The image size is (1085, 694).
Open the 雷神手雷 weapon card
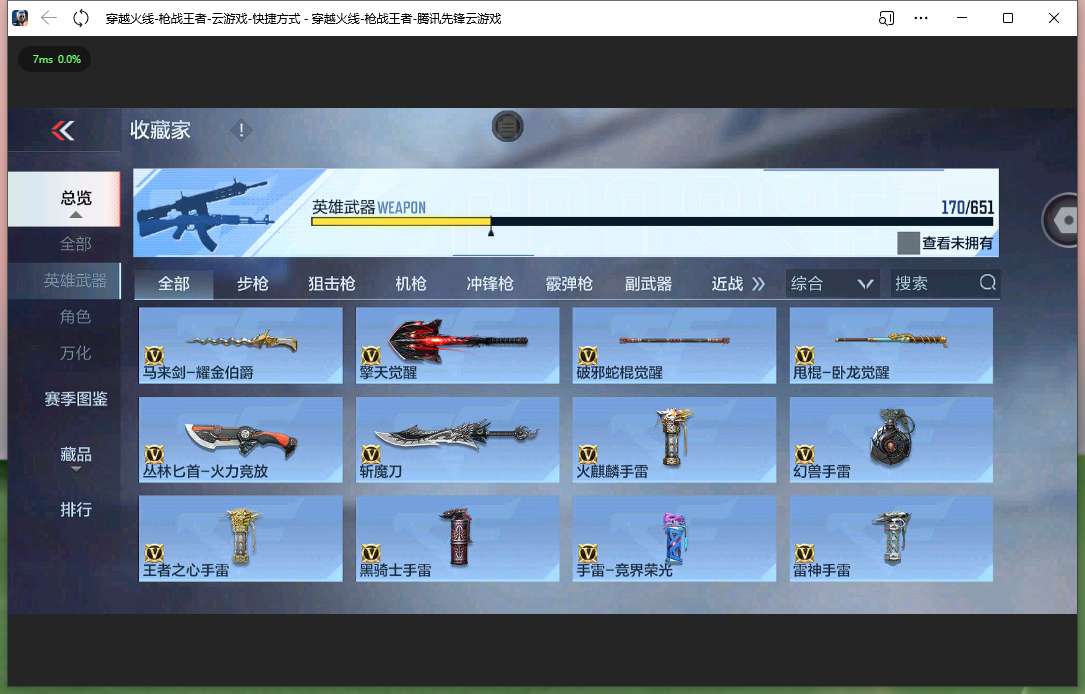point(891,539)
